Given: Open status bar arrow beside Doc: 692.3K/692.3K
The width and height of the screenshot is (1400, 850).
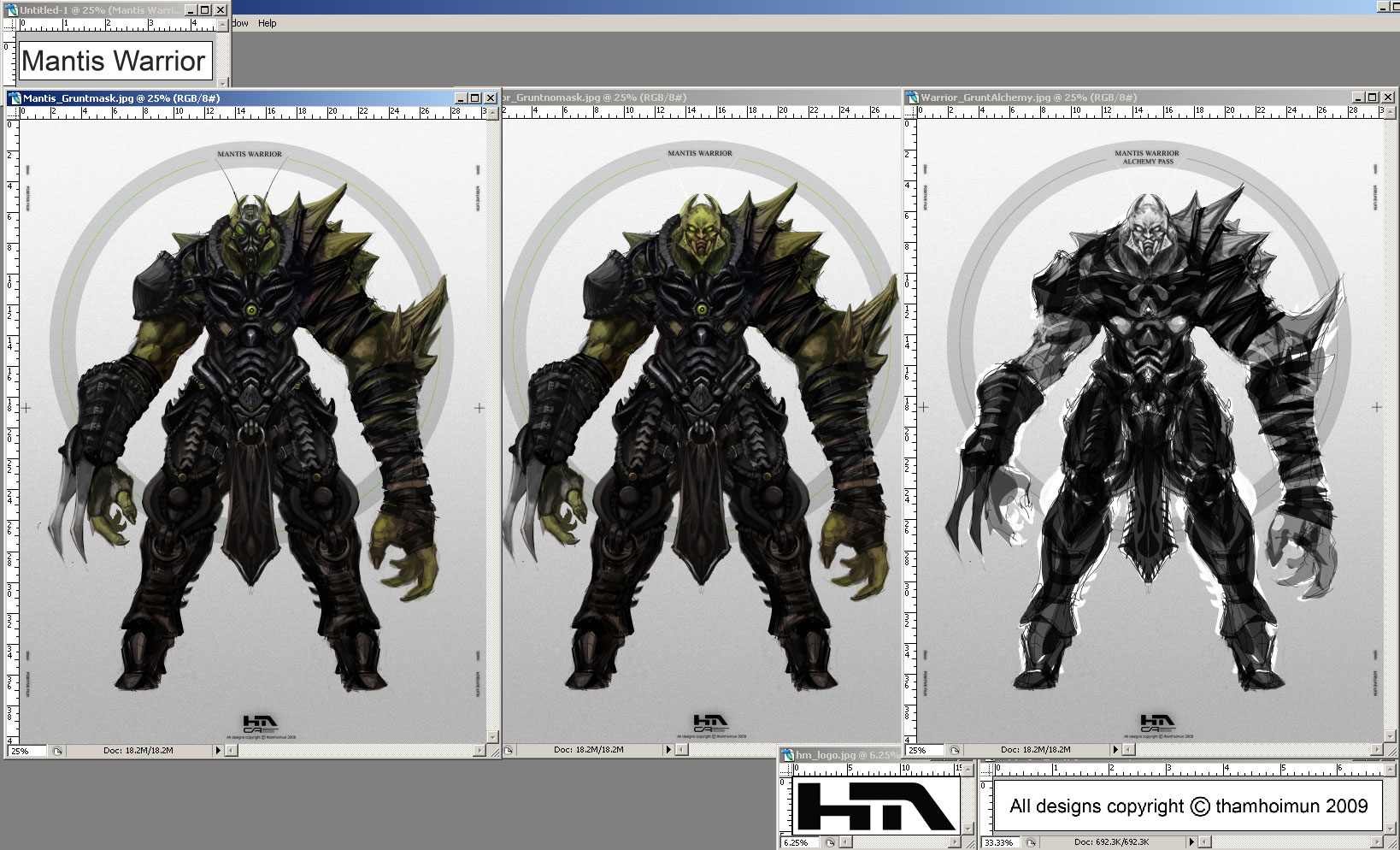Looking at the screenshot, I should tap(1191, 842).
